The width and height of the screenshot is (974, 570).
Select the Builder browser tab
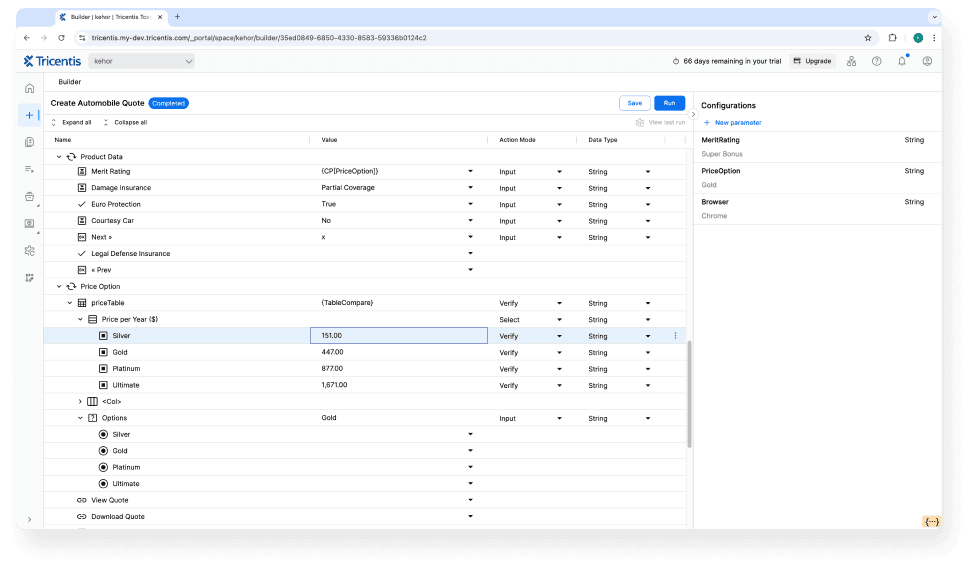point(112,17)
